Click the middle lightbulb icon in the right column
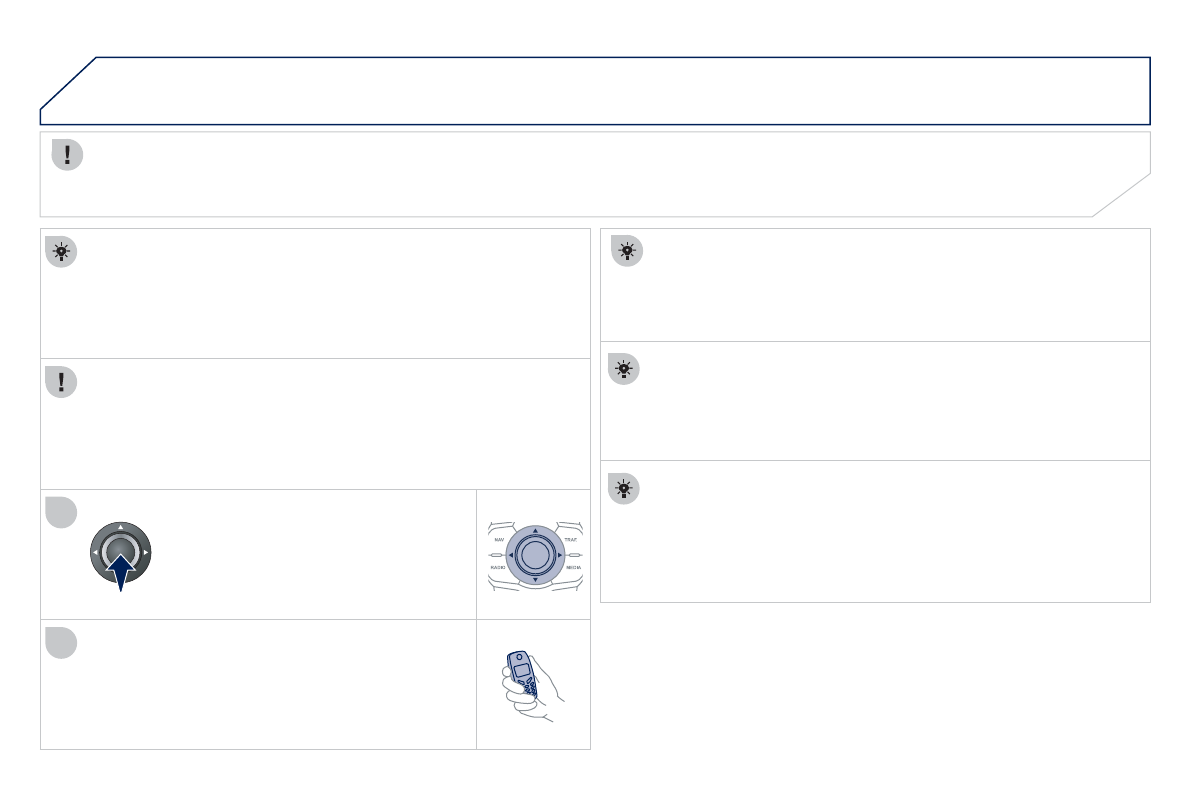Screen dimensions: 1191x794 coord(624,370)
